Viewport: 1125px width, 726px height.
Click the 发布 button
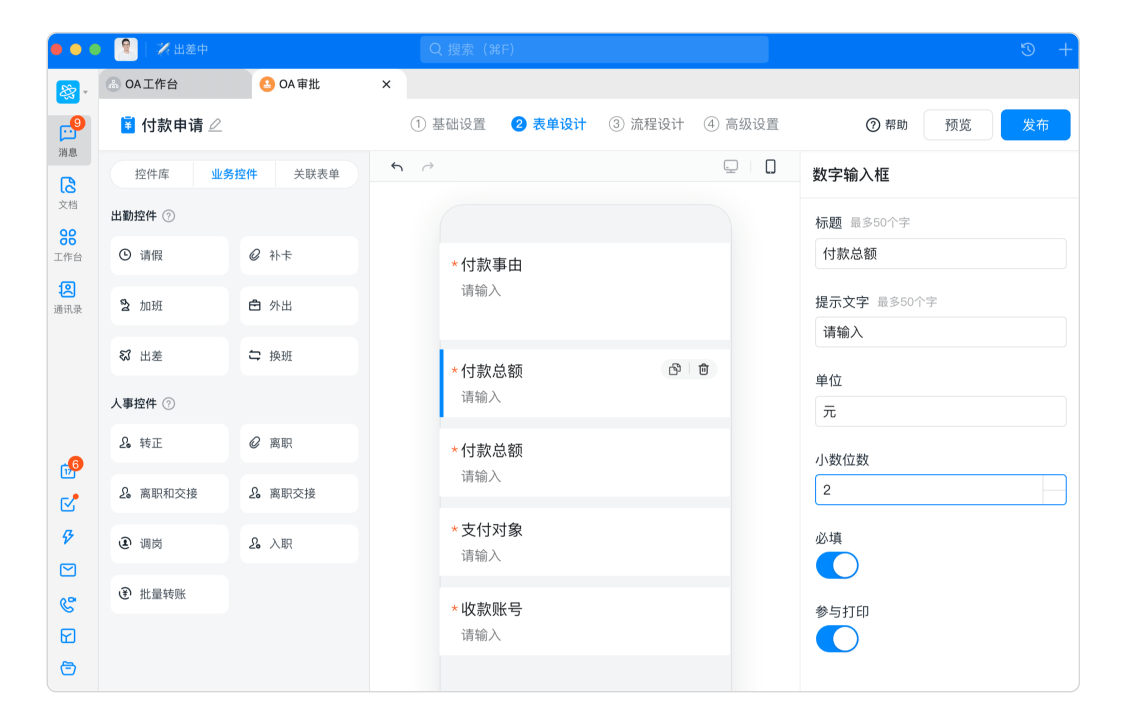tap(1035, 125)
